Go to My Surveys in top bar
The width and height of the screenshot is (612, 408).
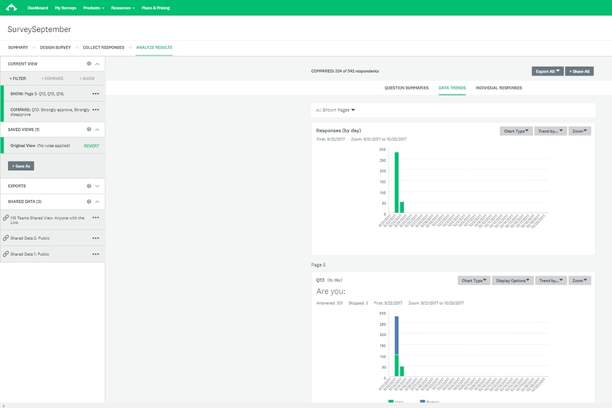(65, 8)
